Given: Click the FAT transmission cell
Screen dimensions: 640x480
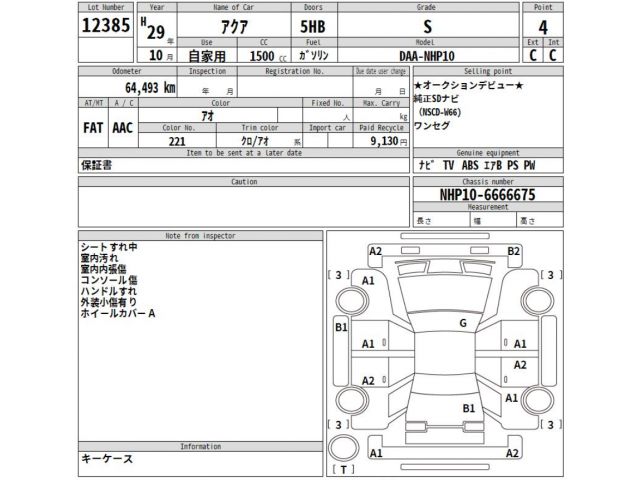Looking at the screenshot, I should click(x=93, y=129).
